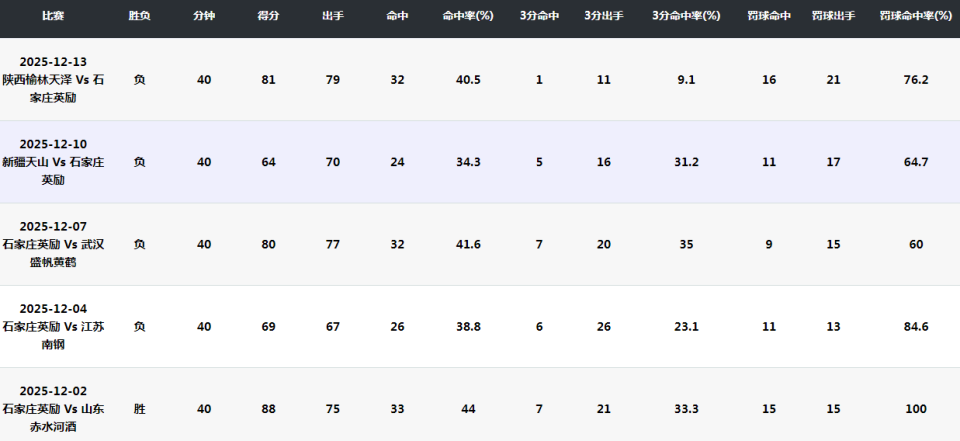Select the 2025-12-07 武汉盛帆黄鹤 match
This screenshot has height=441, width=960.
pyautogui.click(x=53, y=244)
